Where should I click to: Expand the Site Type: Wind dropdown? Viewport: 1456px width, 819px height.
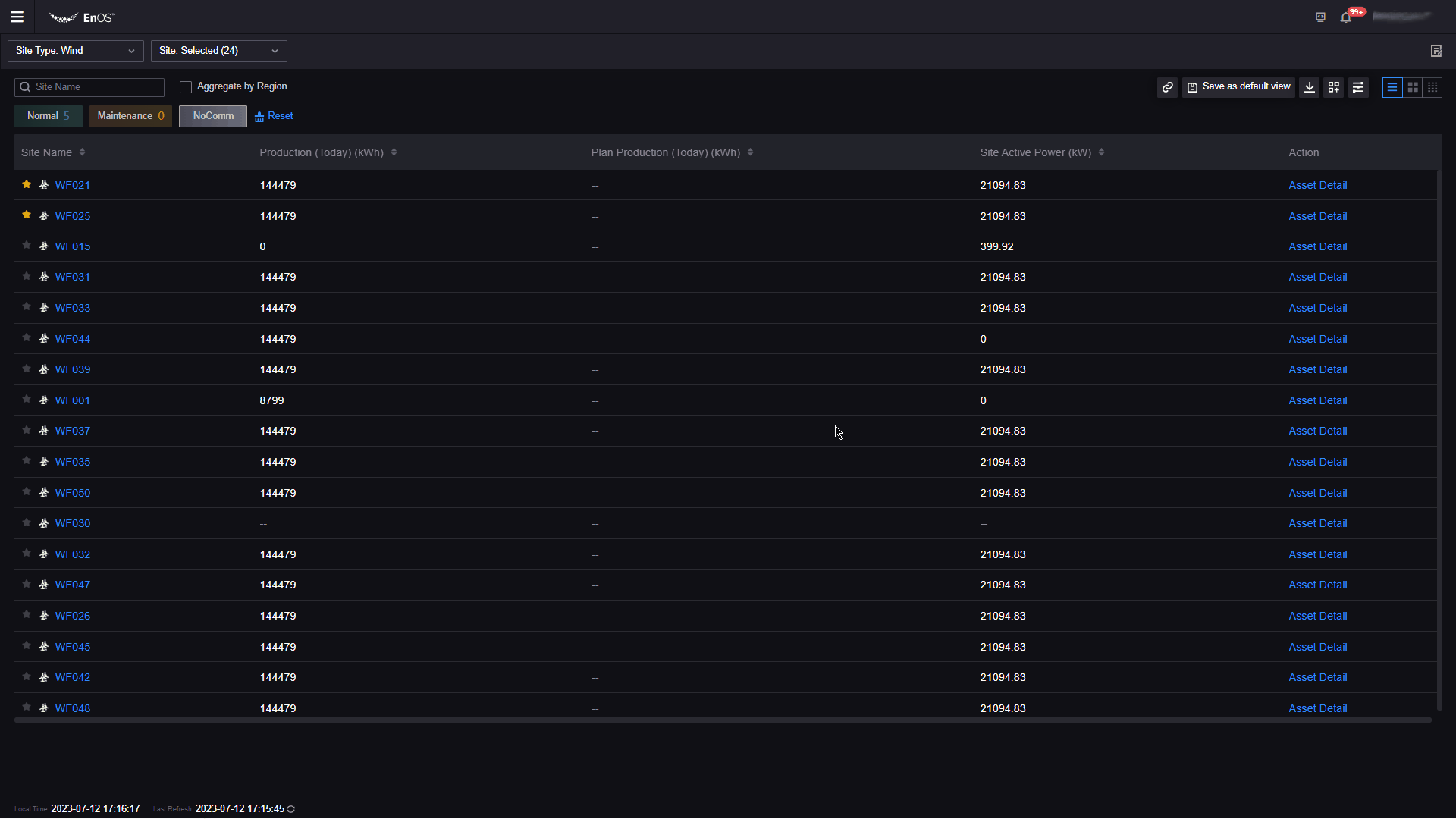point(75,51)
